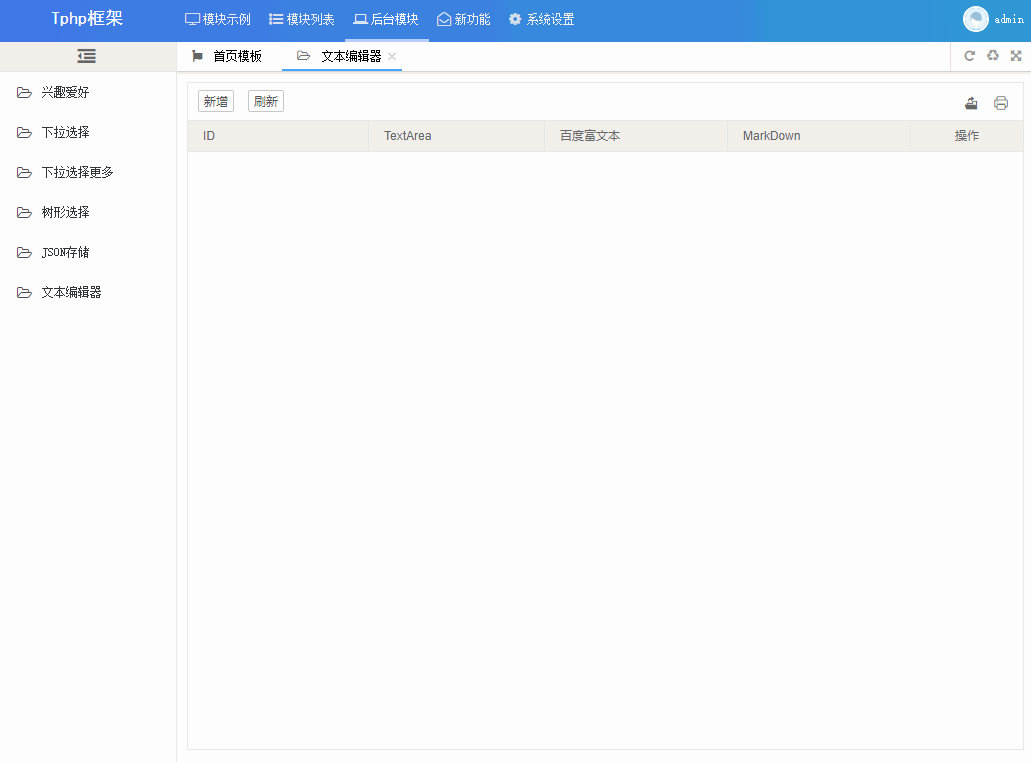Screen dimensions: 1031x762
Task: Click the folder icon beside 下拉选择
Action: pyautogui.click(x=24, y=133)
